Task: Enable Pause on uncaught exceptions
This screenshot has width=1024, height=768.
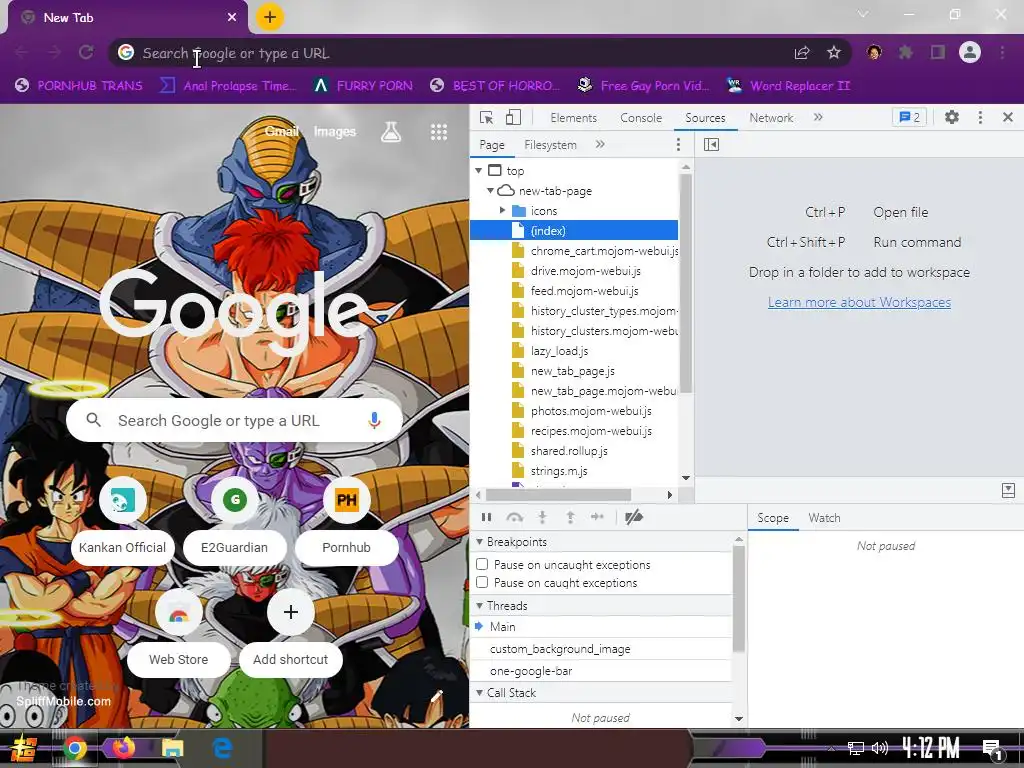Action: tap(482, 564)
